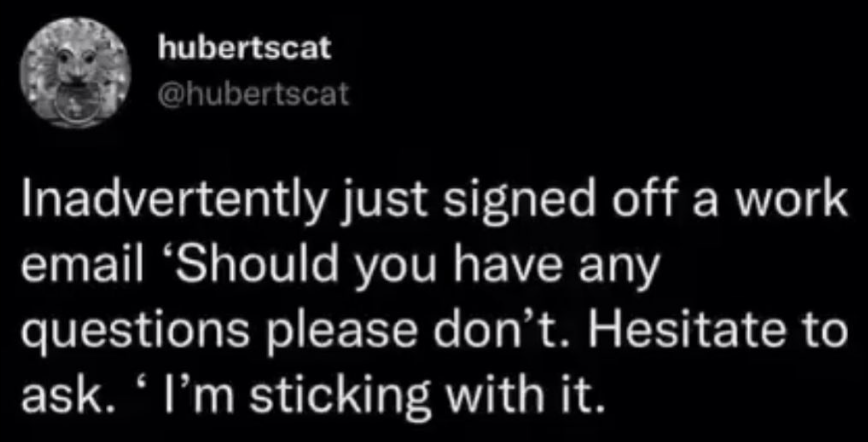Image resolution: width=868 pixels, height=442 pixels.
Task: Open the @hubertscat handle link
Action: pos(254,96)
